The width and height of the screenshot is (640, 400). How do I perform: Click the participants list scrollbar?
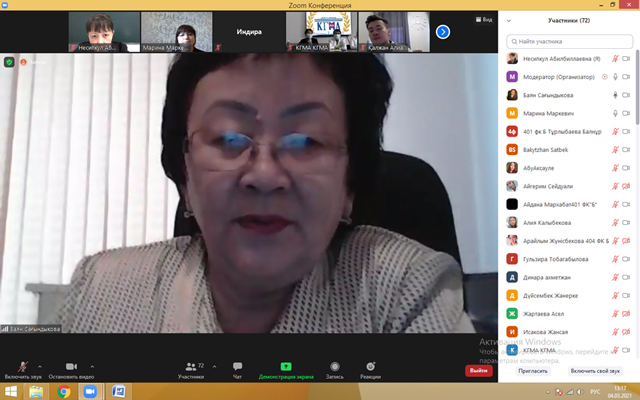click(638, 87)
